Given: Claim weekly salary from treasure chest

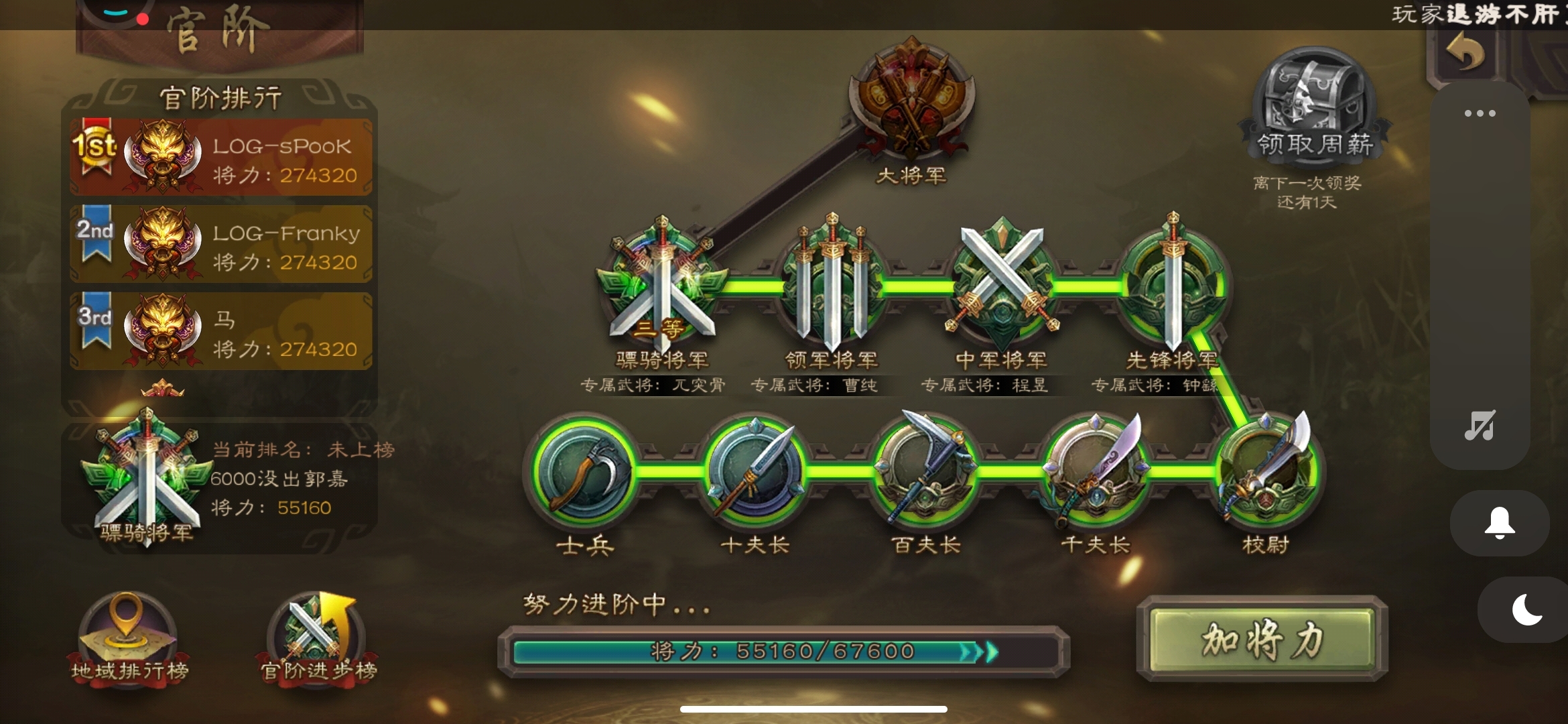Looking at the screenshot, I should point(1315,104).
